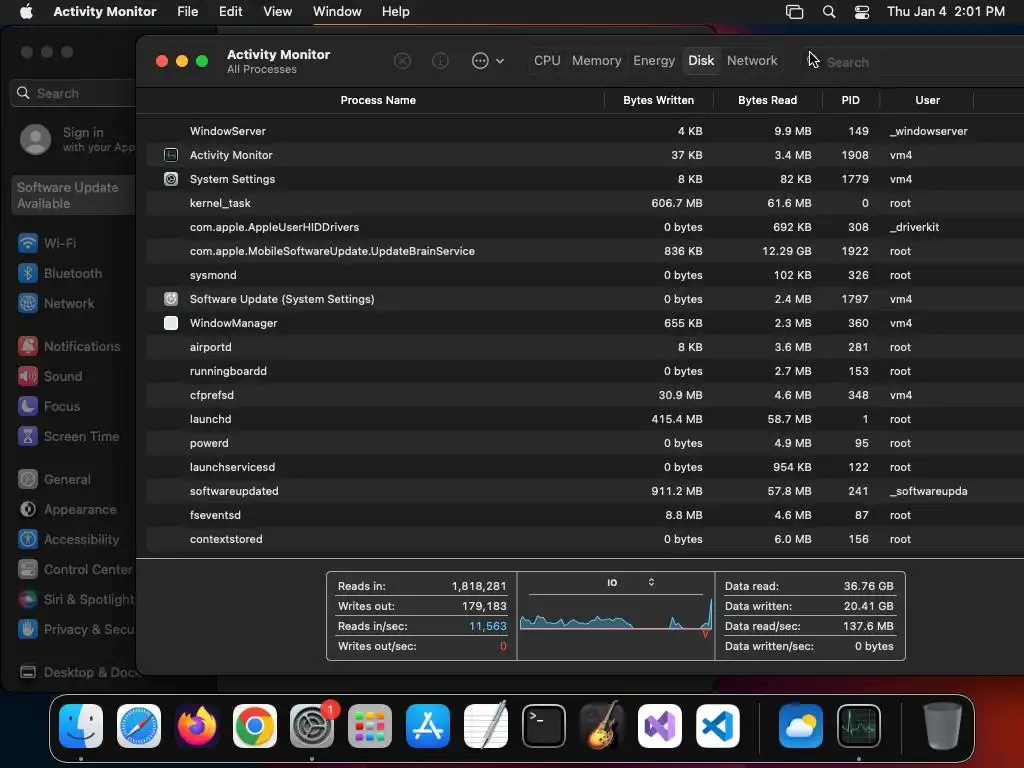Open Launchpad from the Dock
The width and height of the screenshot is (1024, 768).
tap(370, 726)
